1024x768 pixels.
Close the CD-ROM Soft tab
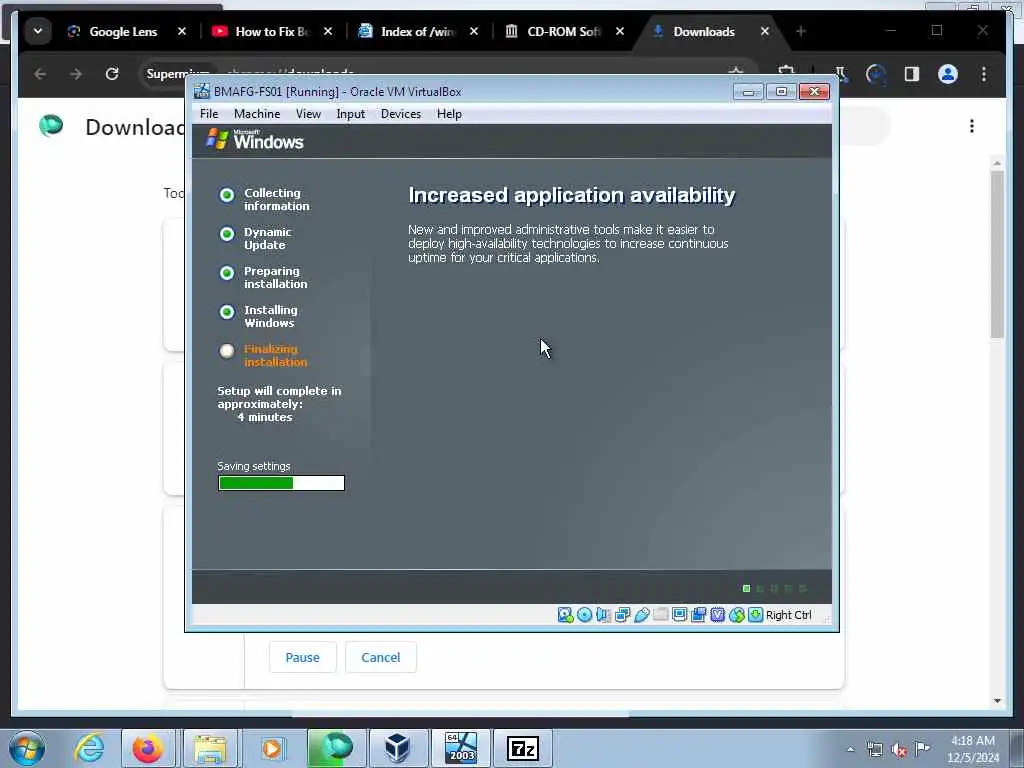coord(620,31)
